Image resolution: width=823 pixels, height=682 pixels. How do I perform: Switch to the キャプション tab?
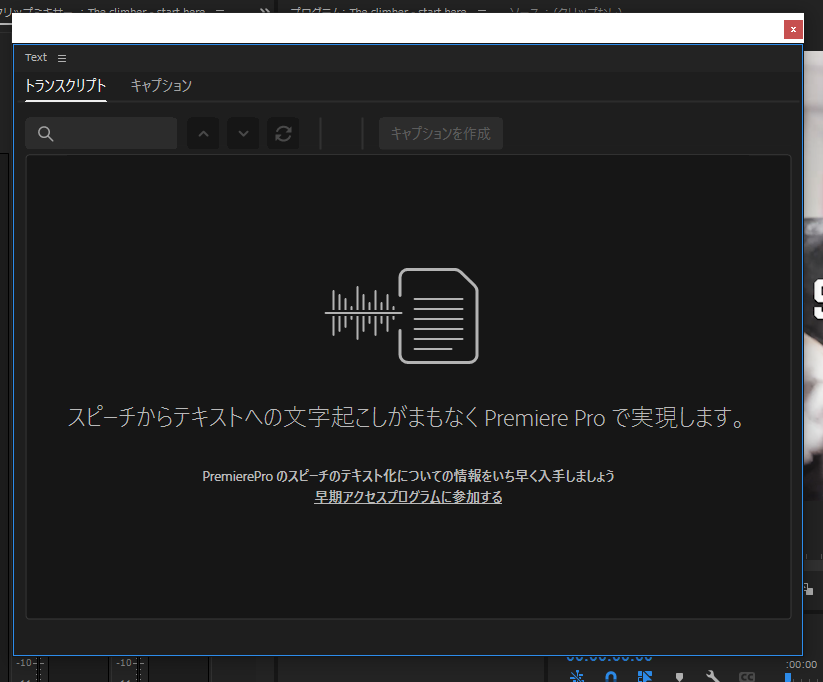click(x=161, y=86)
